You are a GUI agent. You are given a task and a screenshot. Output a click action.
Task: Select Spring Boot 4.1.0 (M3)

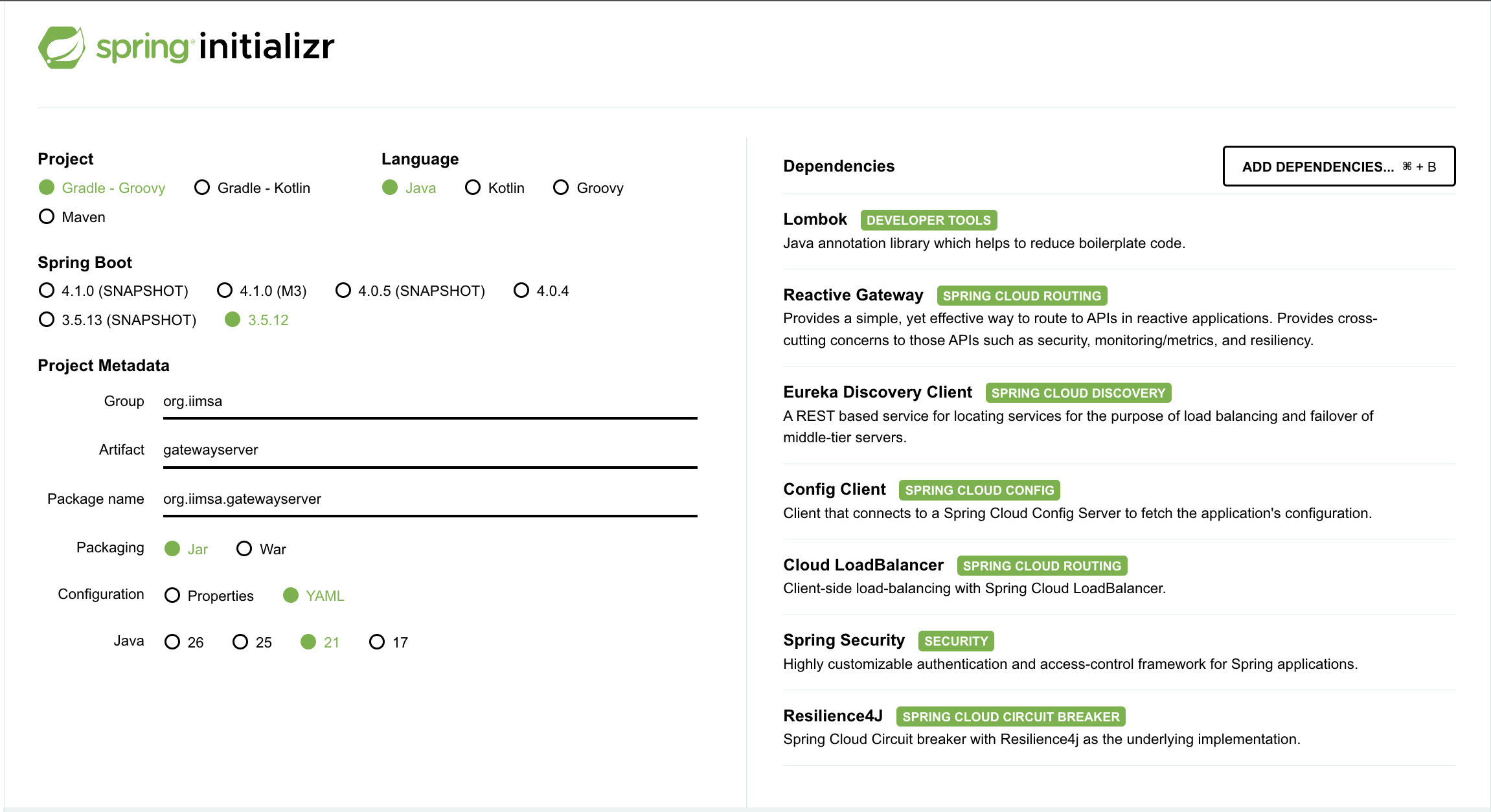[x=225, y=291]
